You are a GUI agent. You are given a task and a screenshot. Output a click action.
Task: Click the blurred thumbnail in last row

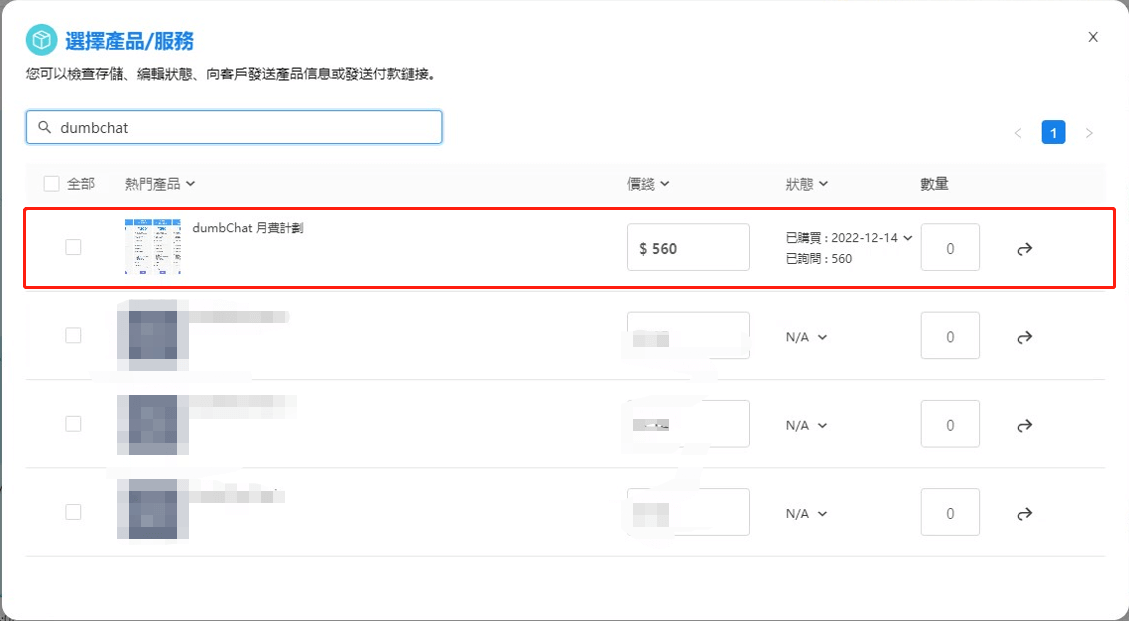pos(153,509)
